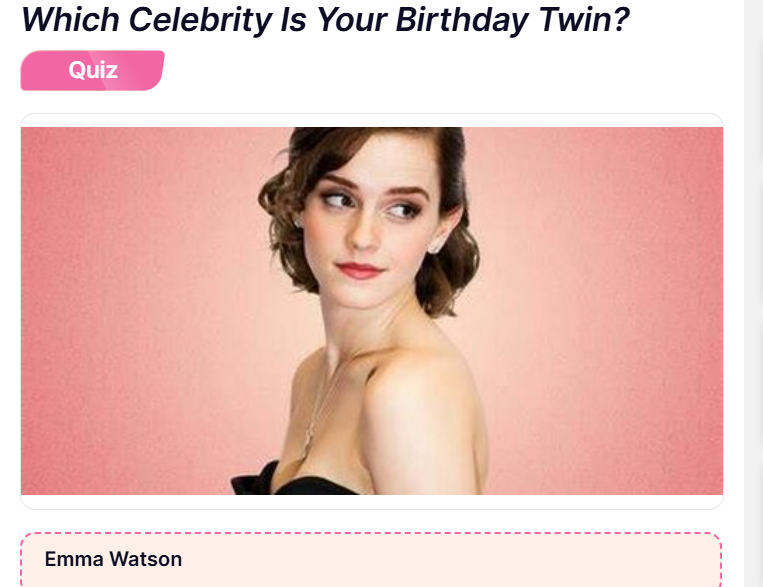This screenshot has width=763, height=587.
Task: Select the Emma Watson answer option
Action: pos(371,559)
